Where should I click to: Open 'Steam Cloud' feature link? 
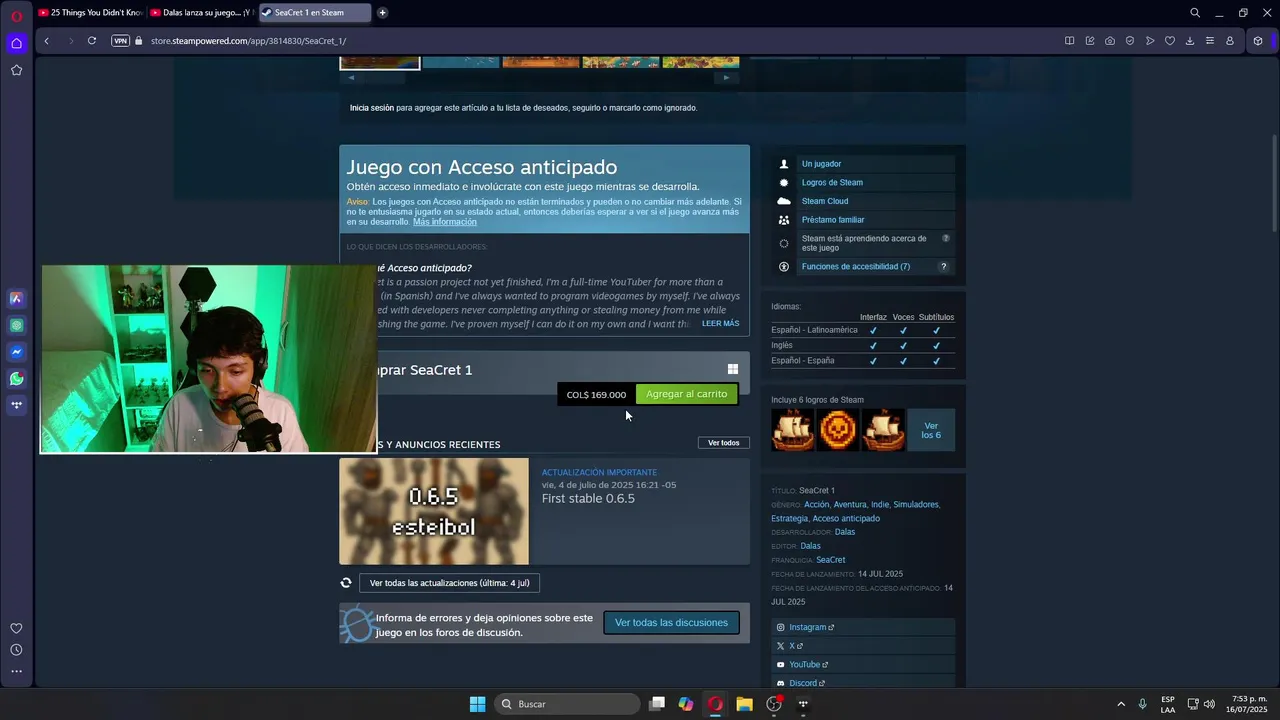pyautogui.click(x=825, y=201)
